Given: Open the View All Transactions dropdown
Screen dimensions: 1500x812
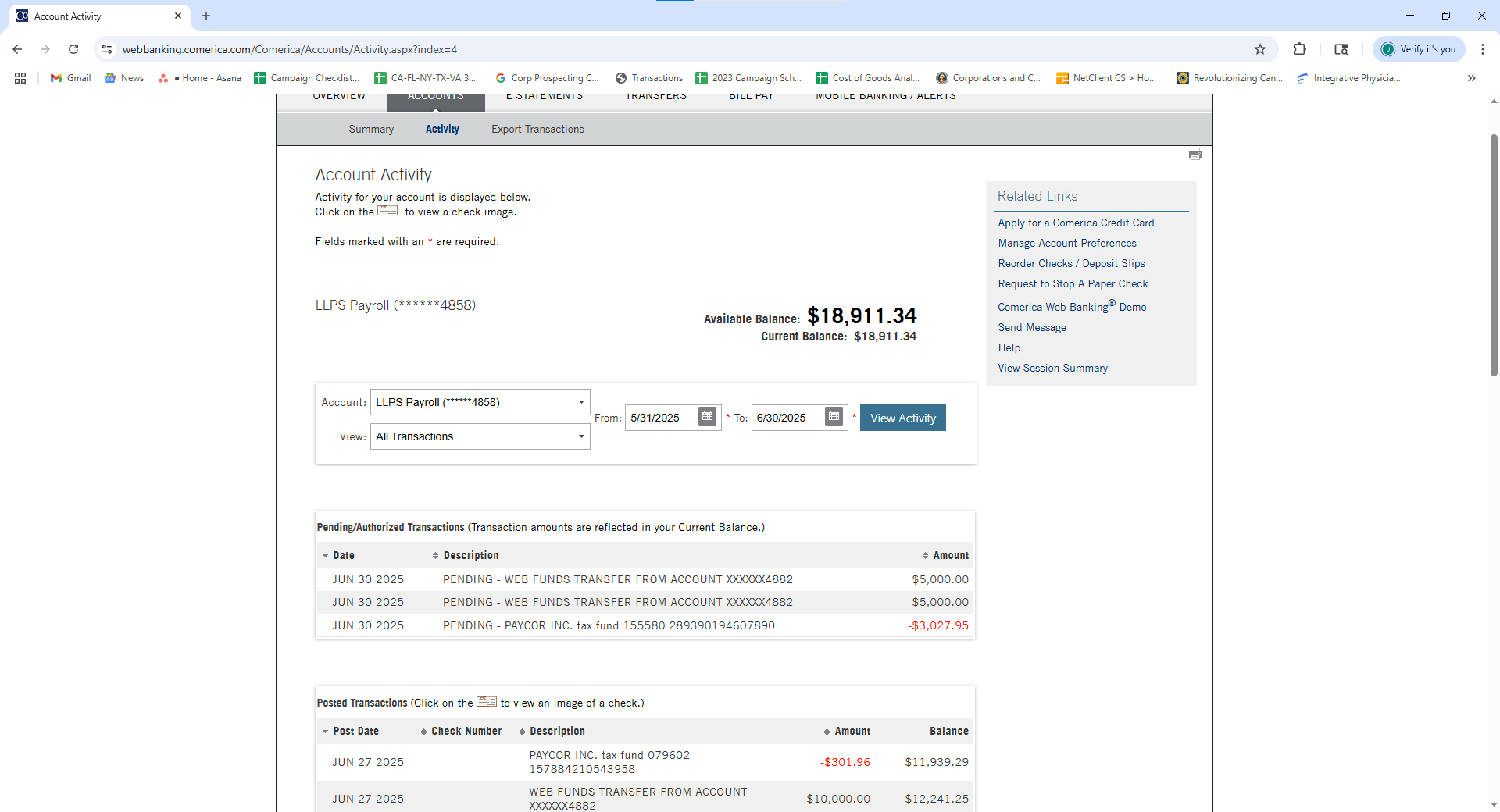Looking at the screenshot, I should coord(480,436).
